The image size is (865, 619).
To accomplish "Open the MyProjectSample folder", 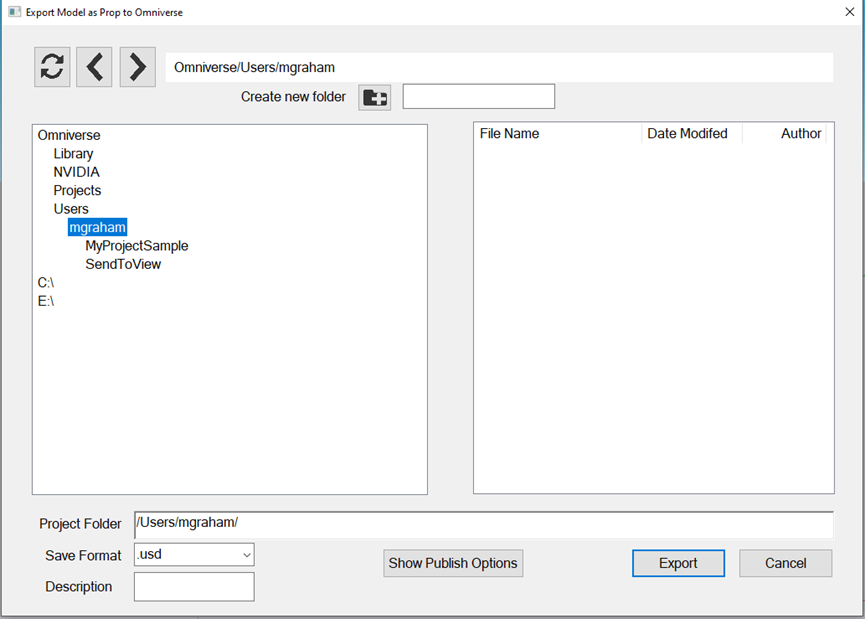I will tap(137, 246).
